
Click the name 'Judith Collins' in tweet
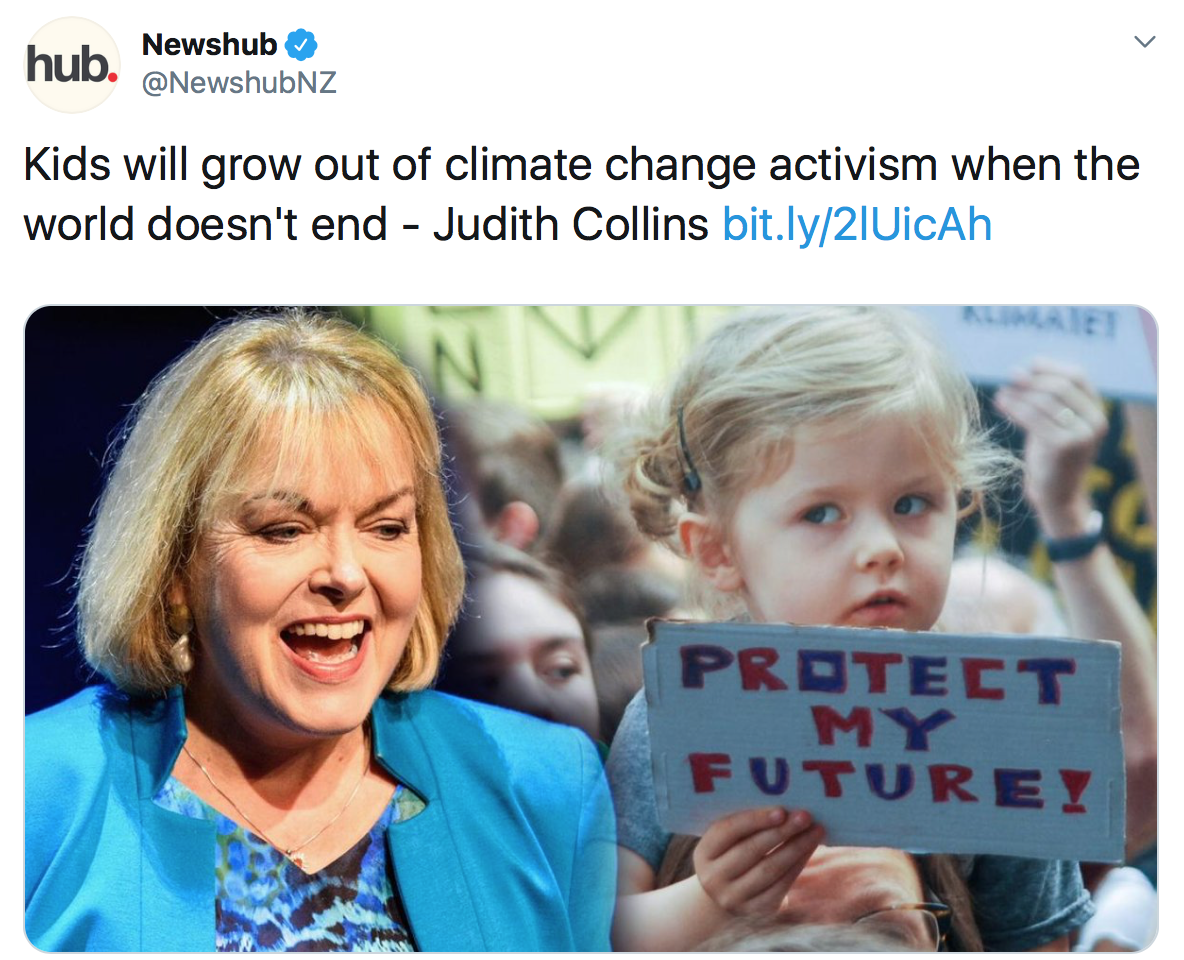pos(571,224)
